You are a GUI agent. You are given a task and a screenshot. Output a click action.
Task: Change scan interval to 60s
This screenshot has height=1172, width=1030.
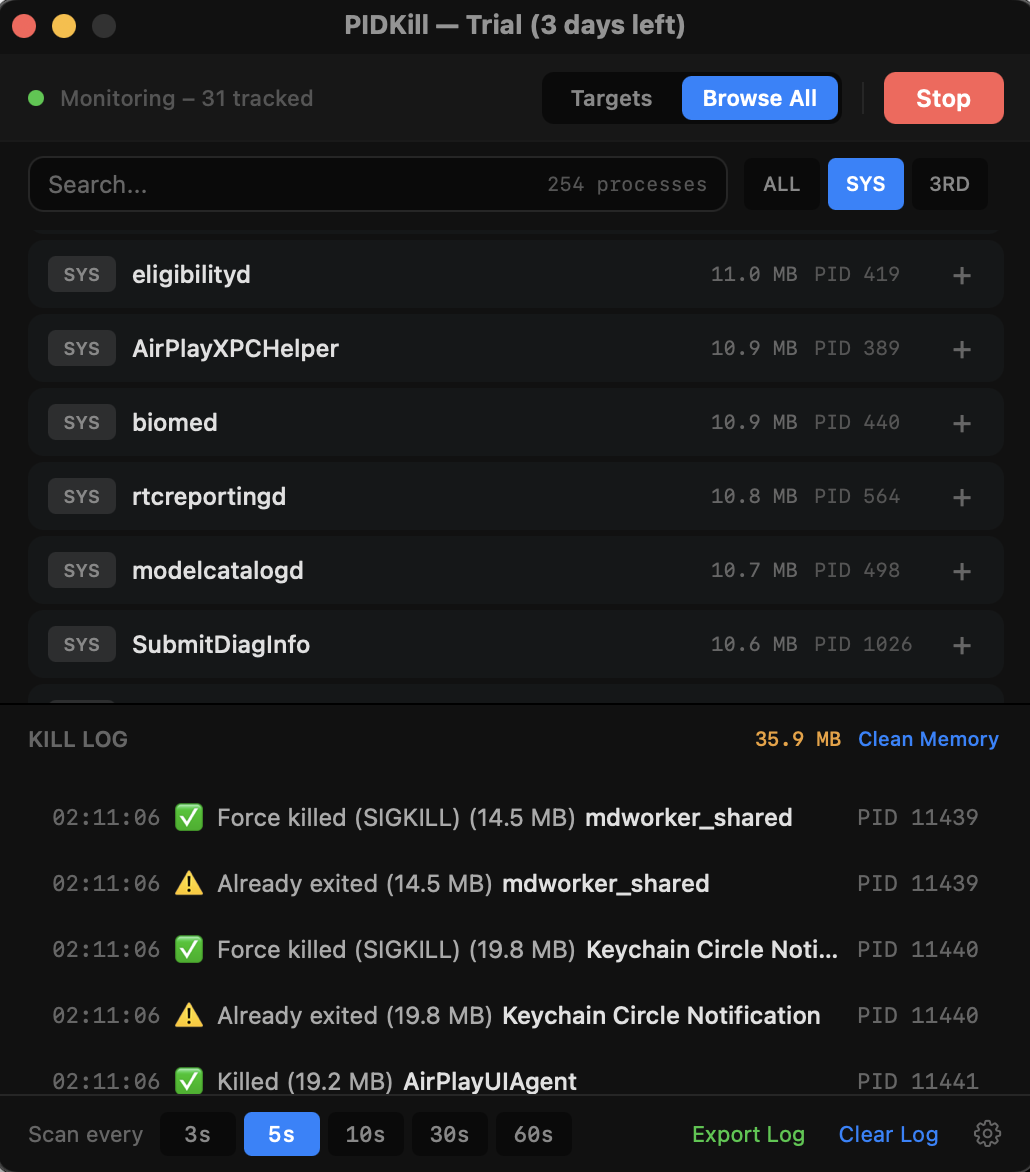coord(533,1134)
